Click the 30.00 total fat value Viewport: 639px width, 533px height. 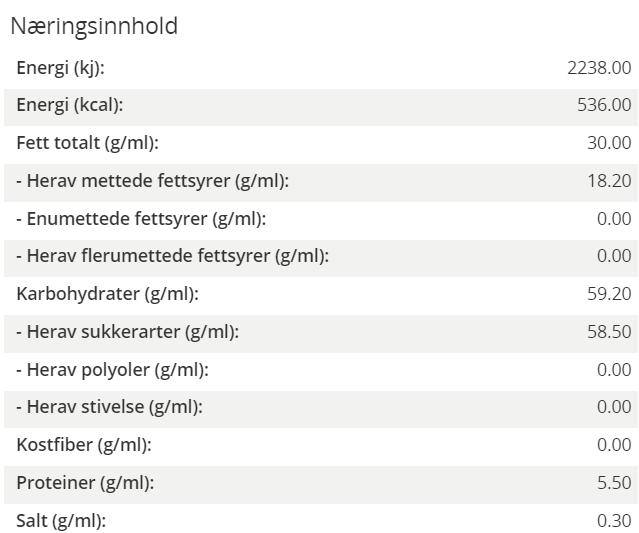tap(609, 143)
